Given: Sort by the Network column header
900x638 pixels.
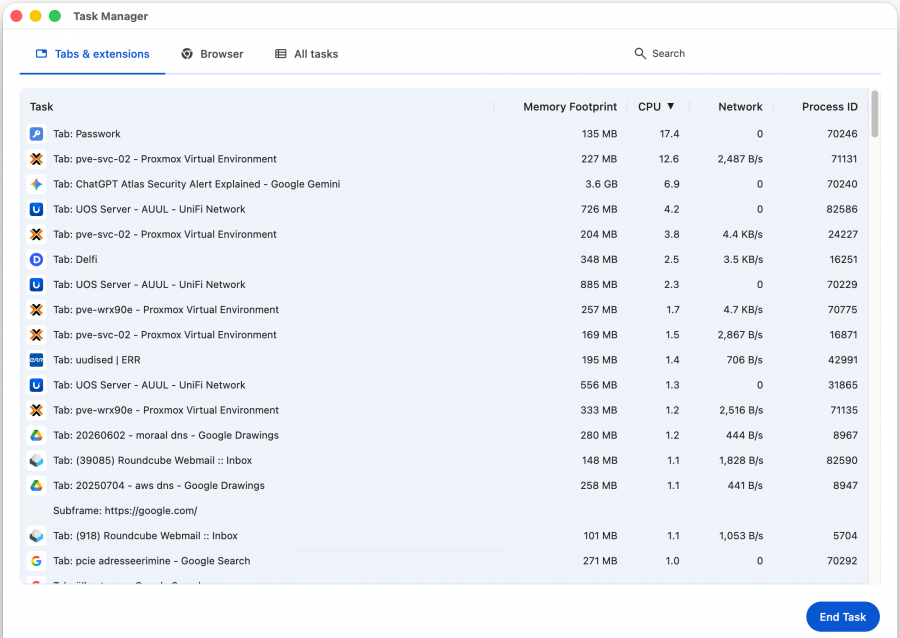Looking at the screenshot, I should pos(740,107).
